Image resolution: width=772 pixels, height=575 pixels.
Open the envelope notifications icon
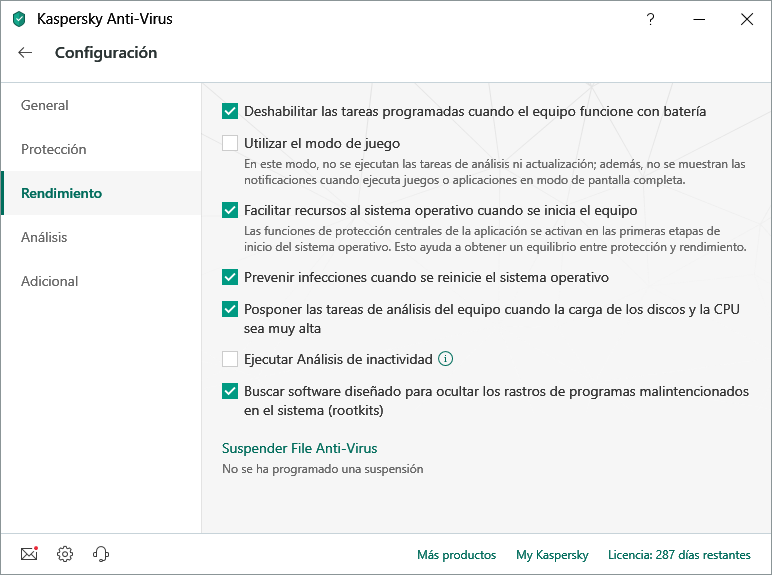(29, 554)
